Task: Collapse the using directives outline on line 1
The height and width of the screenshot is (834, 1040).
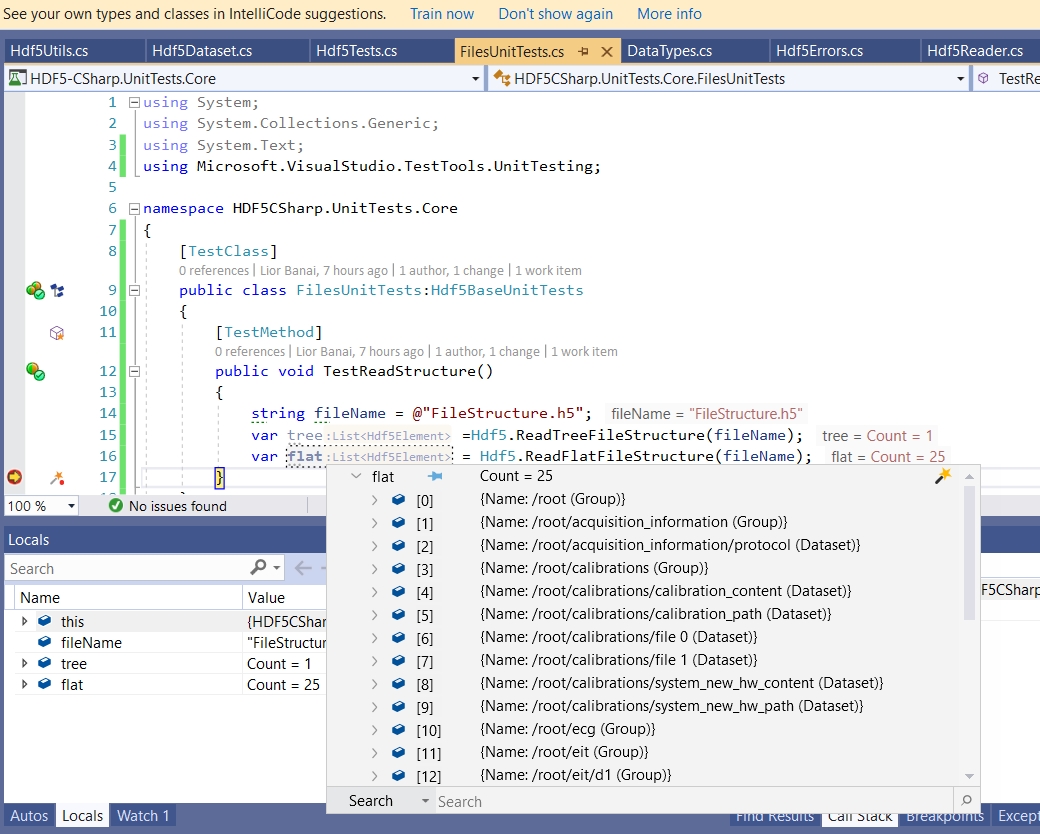Action: (133, 101)
